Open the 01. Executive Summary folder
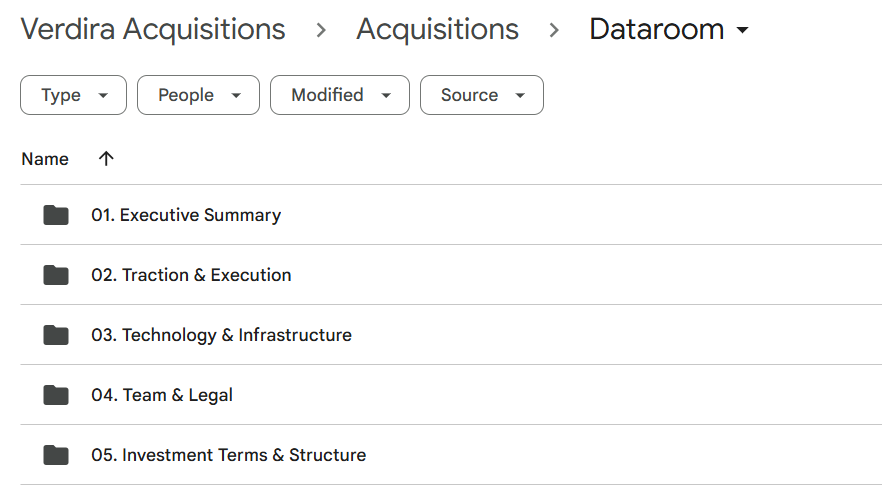The image size is (882, 495). 186,215
